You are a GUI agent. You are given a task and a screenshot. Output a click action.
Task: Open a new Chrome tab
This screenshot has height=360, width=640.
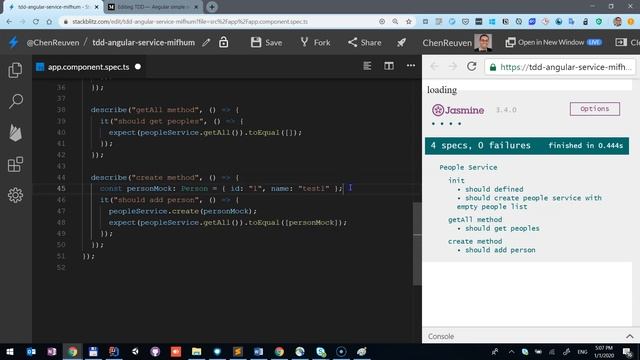coord(212,7)
